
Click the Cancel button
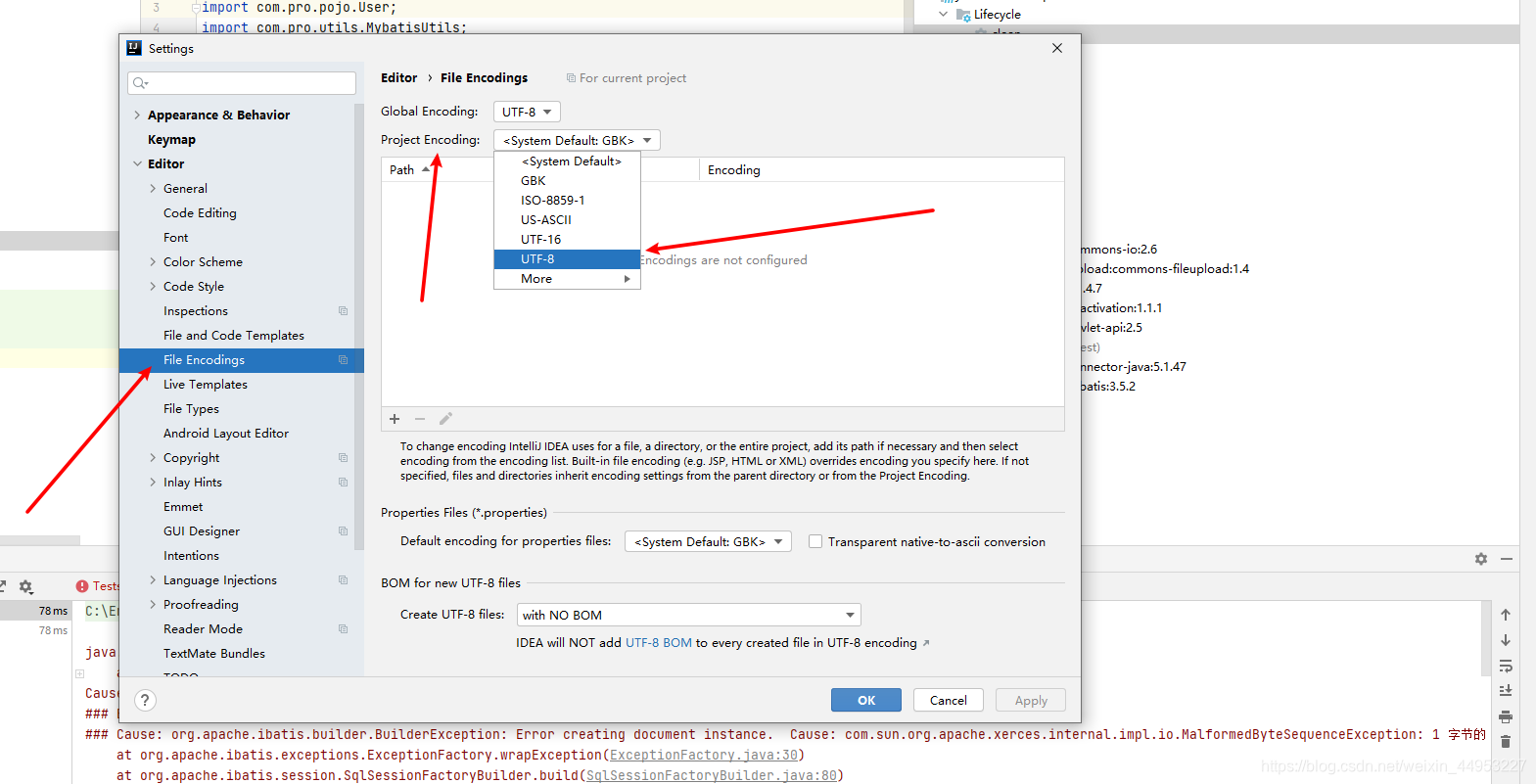pos(949,700)
